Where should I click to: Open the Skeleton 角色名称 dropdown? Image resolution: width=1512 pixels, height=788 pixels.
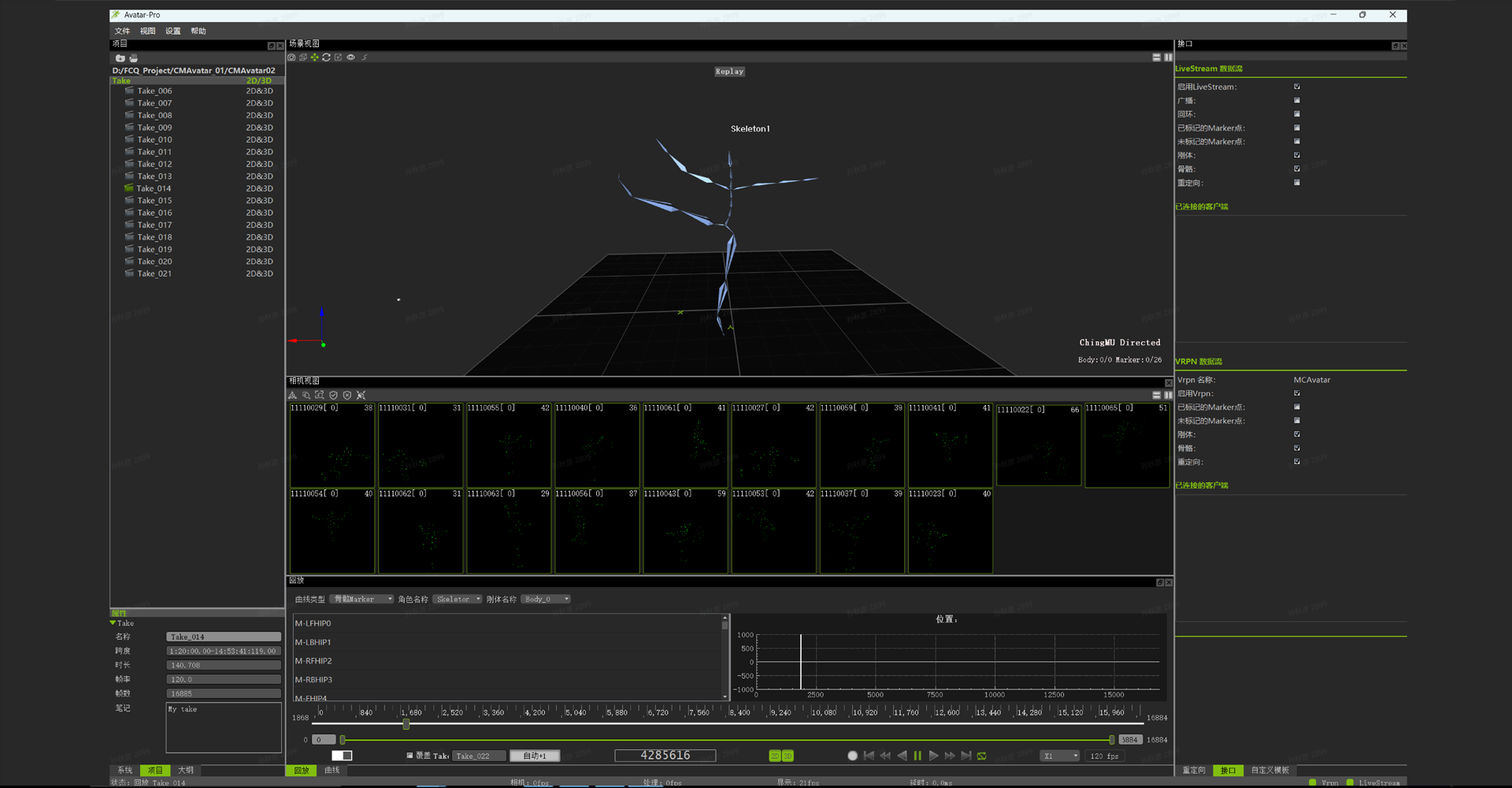pos(458,600)
